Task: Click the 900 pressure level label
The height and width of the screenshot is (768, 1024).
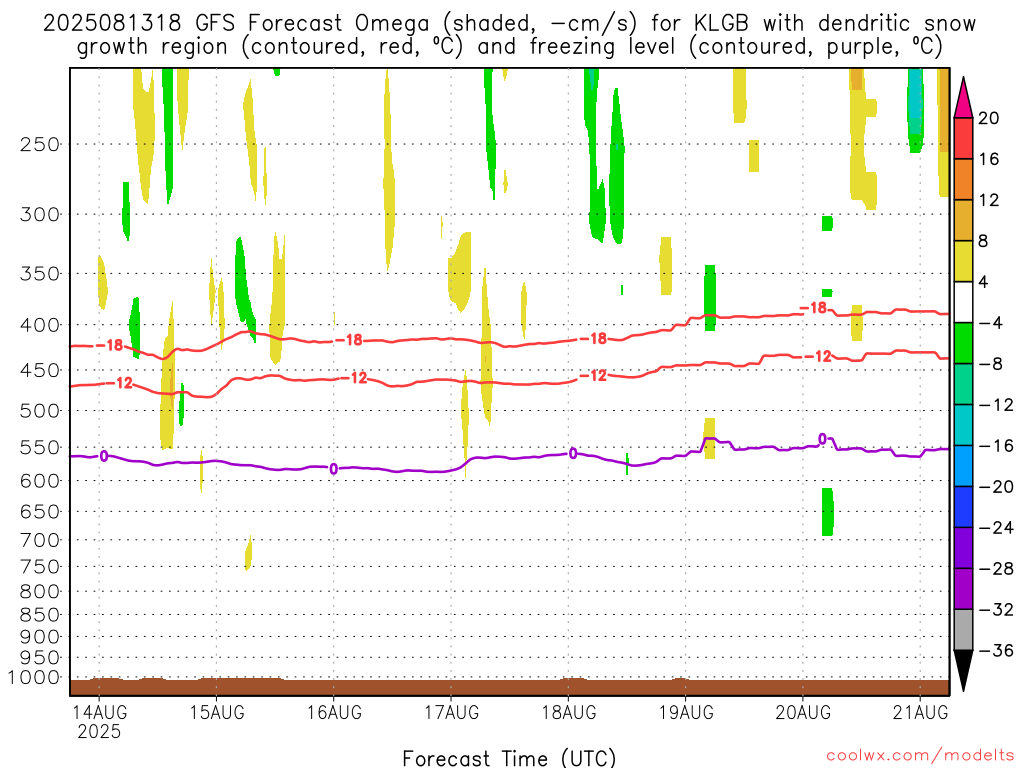Action: [x=40, y=637]
